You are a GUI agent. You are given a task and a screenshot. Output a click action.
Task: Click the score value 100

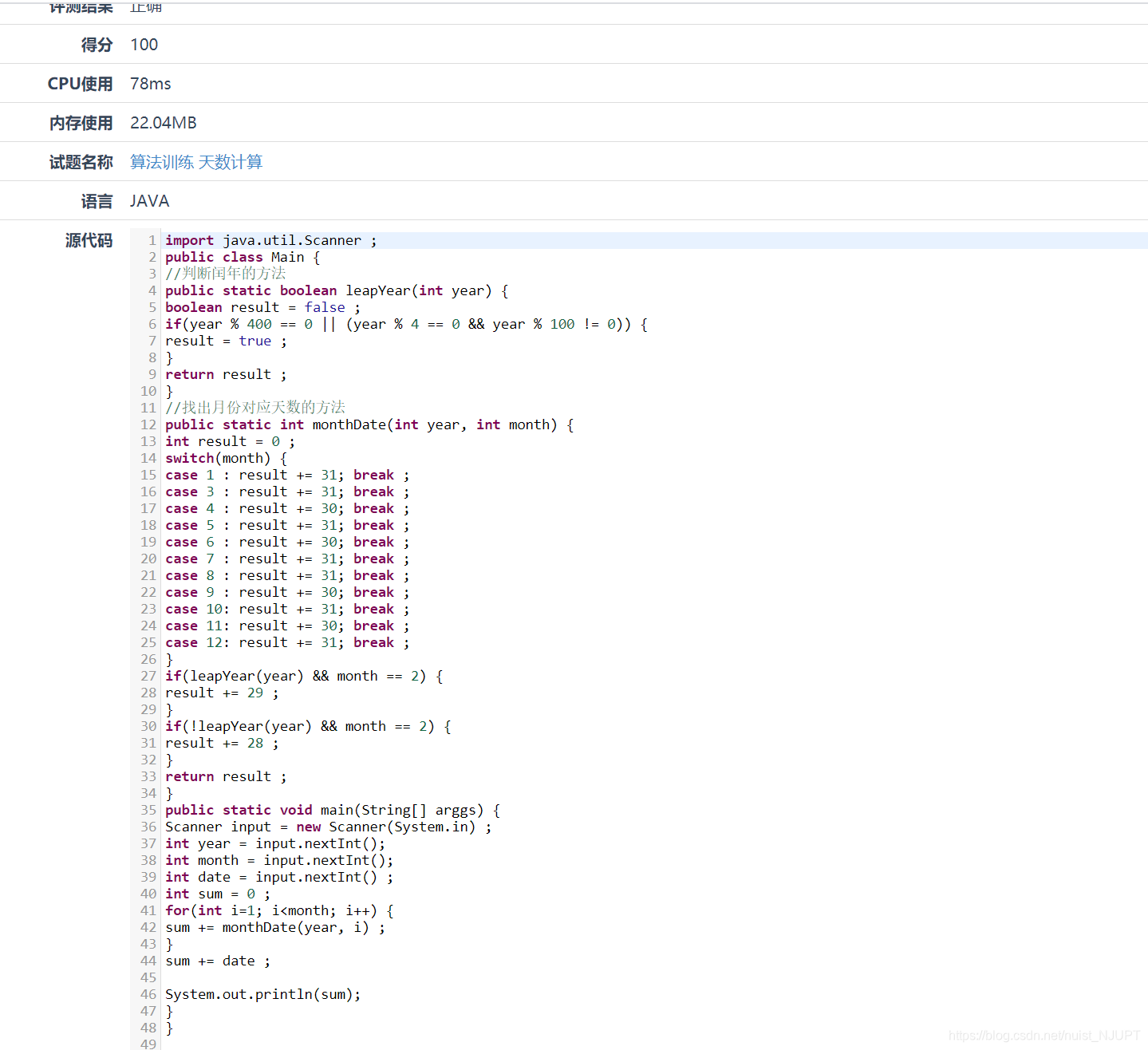144,45
